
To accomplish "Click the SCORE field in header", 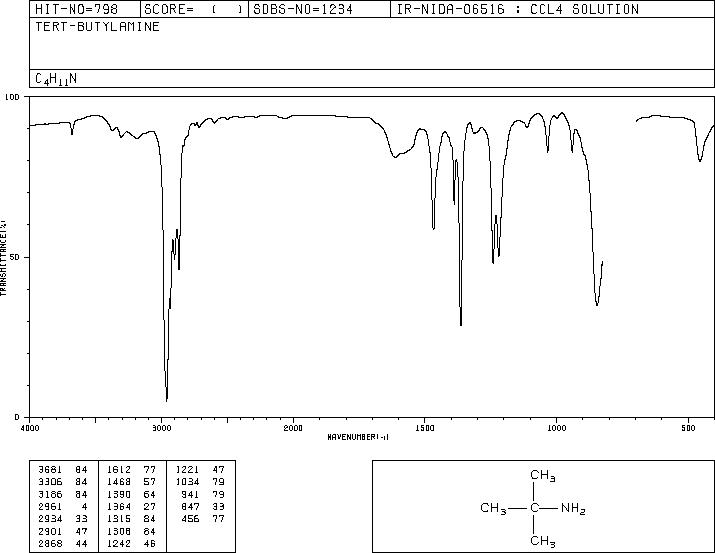I will click(194, 9).
